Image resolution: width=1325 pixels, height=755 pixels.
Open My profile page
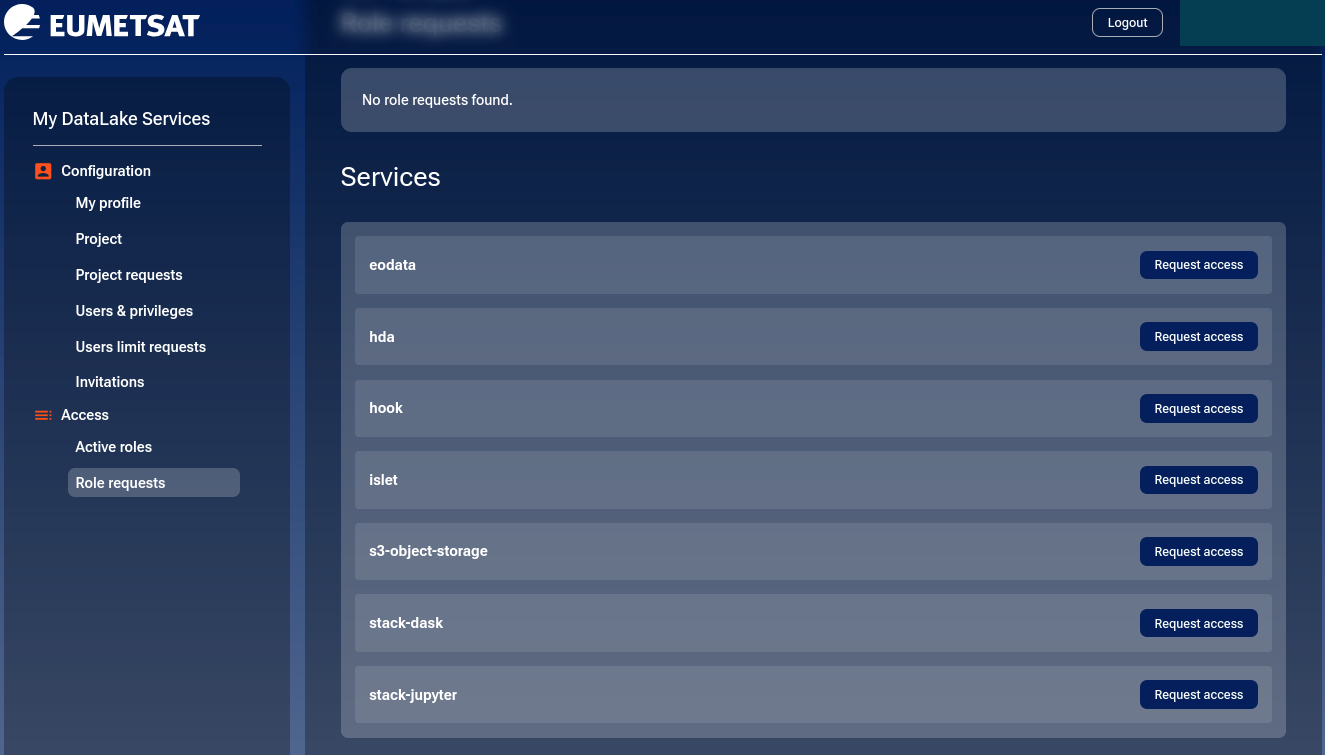(108, 203)
